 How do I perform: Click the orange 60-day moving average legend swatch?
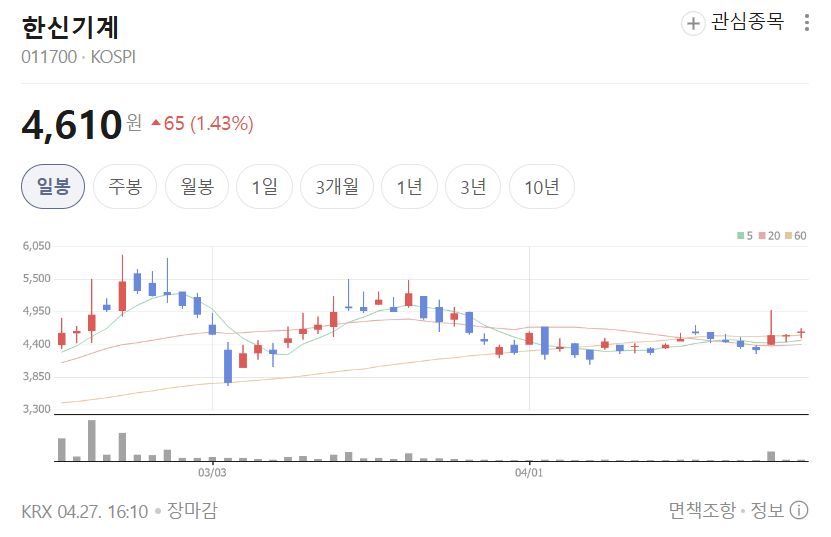coord(788,236)
